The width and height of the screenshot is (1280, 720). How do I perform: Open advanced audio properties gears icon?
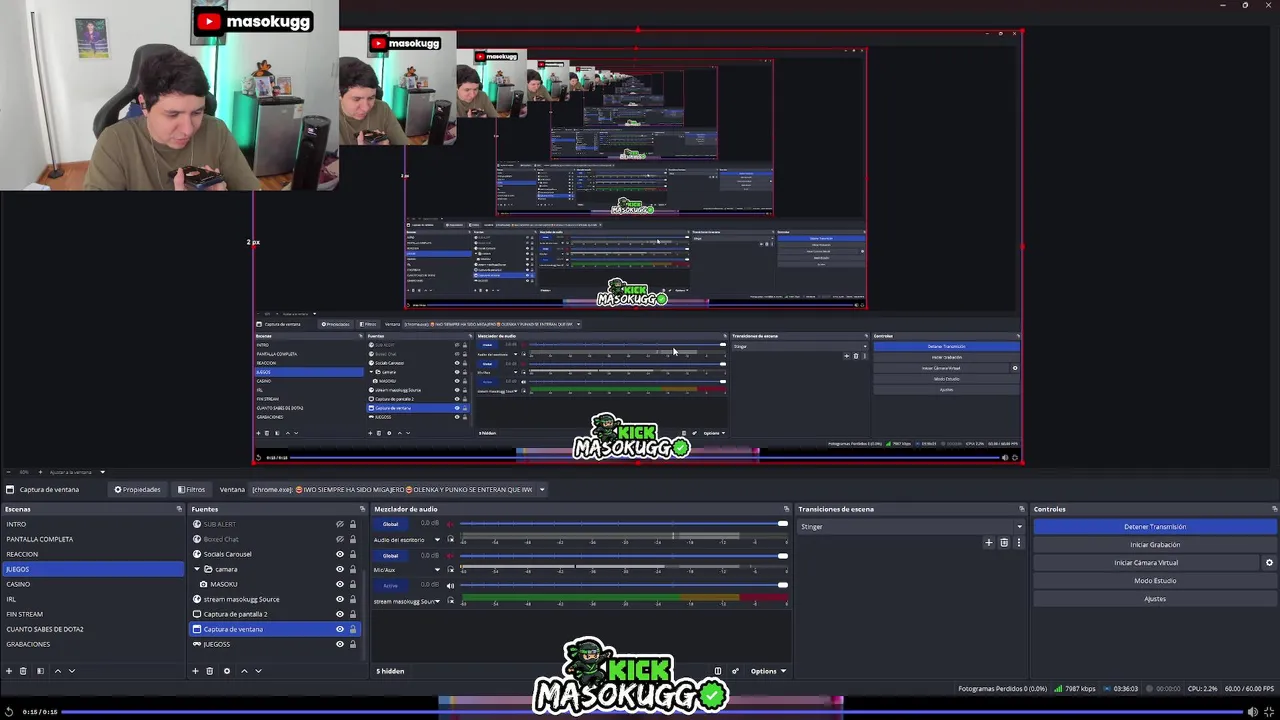735,671
